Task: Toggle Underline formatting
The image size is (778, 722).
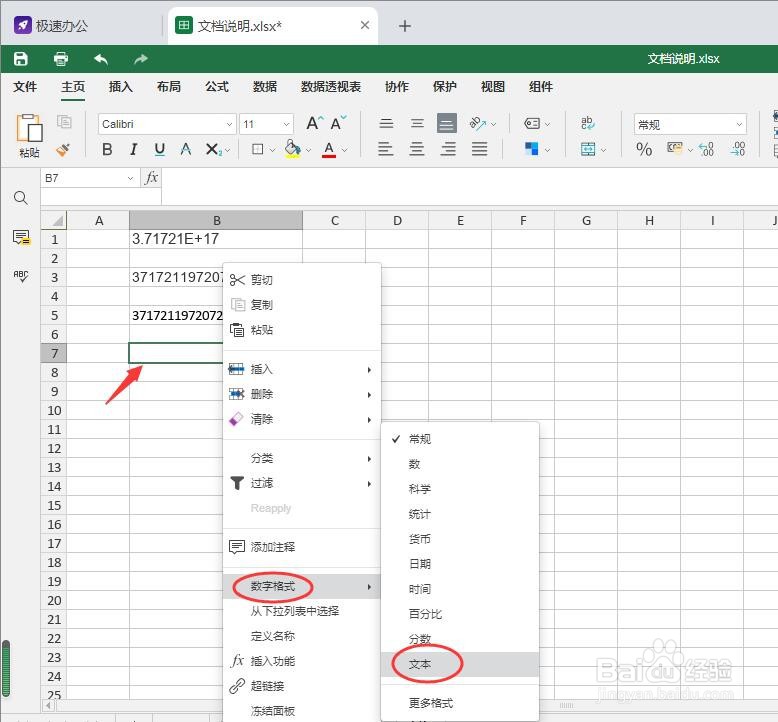Action: point(159,149)
